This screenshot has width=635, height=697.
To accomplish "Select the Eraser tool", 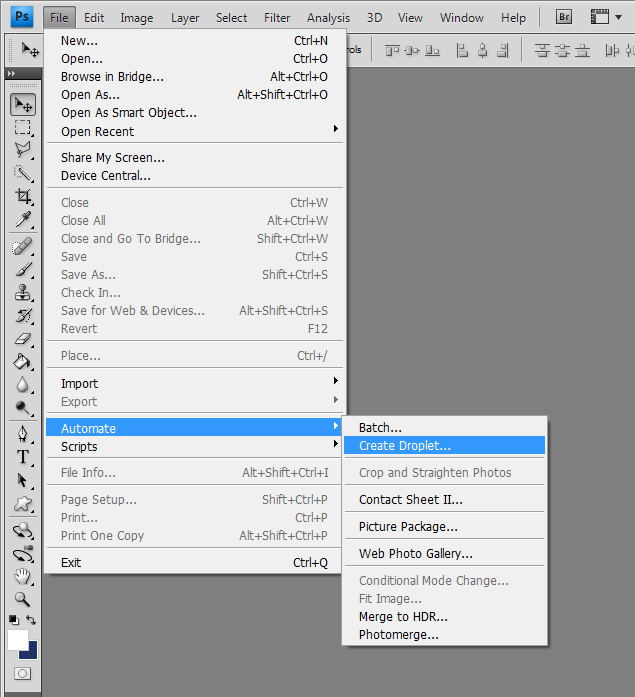I will point(23,339).
